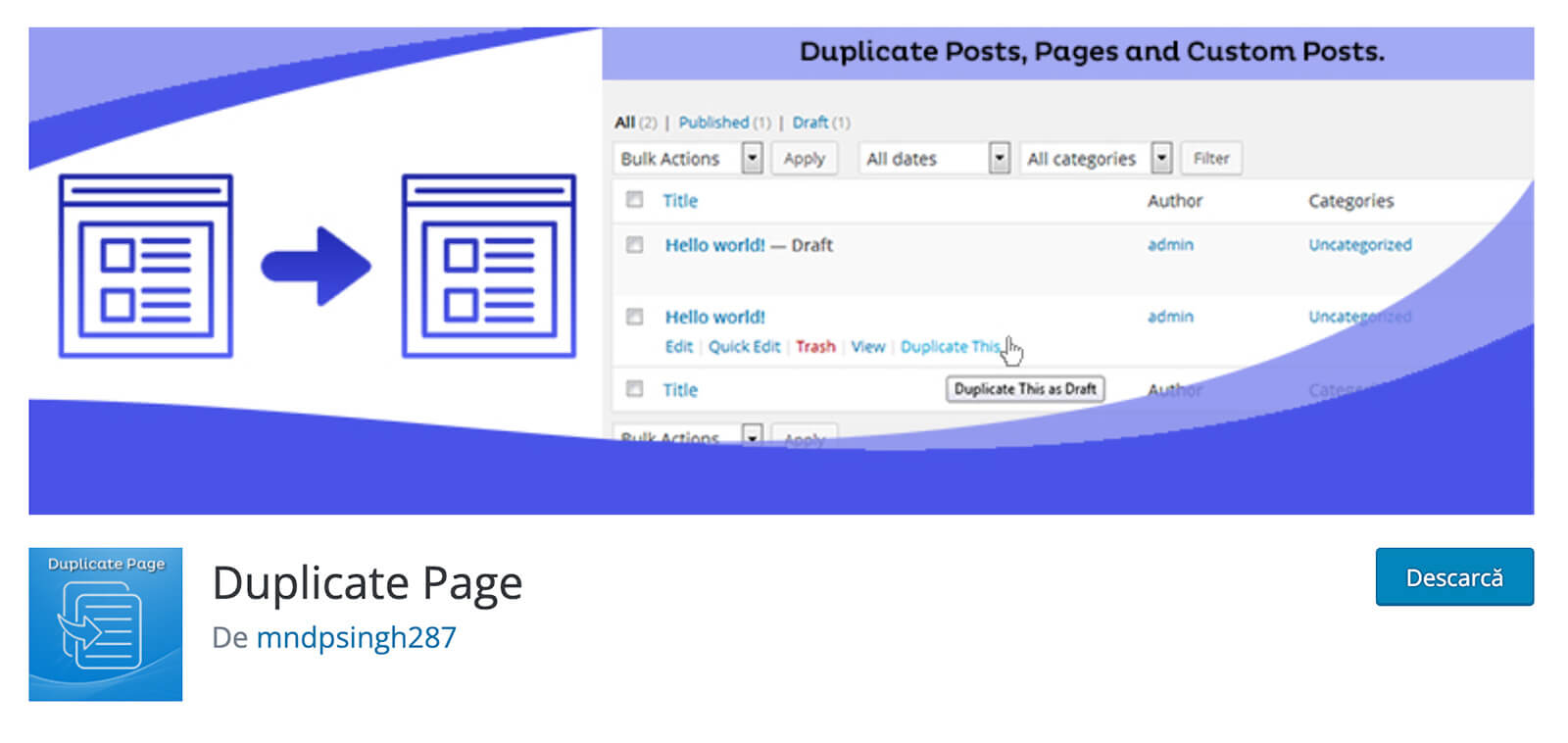Show only Draft posts

810,123
